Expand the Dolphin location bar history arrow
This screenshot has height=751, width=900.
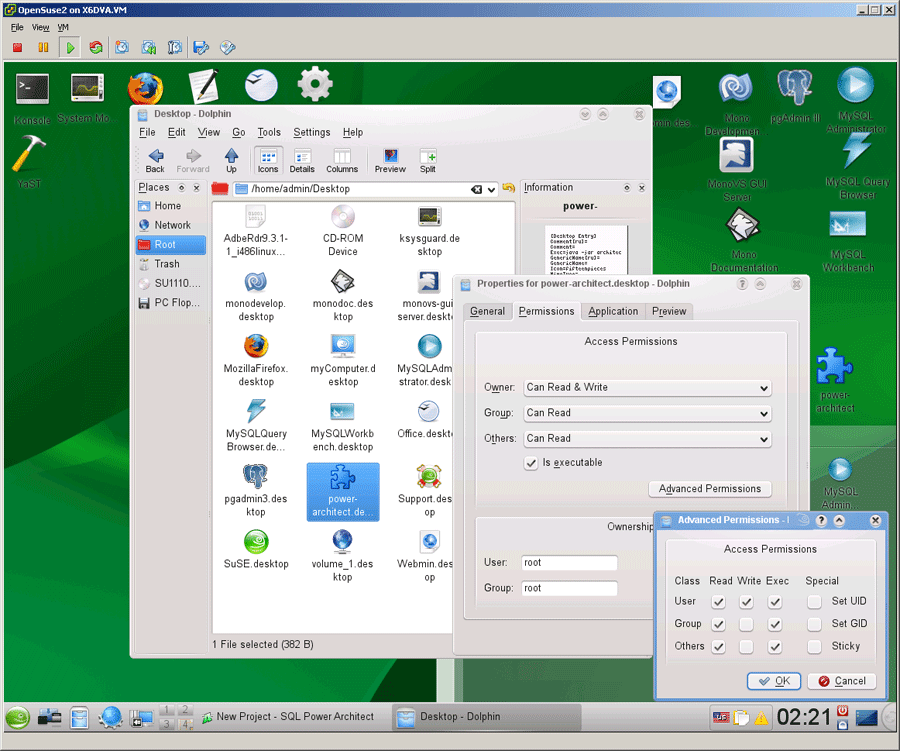point(491,189)
